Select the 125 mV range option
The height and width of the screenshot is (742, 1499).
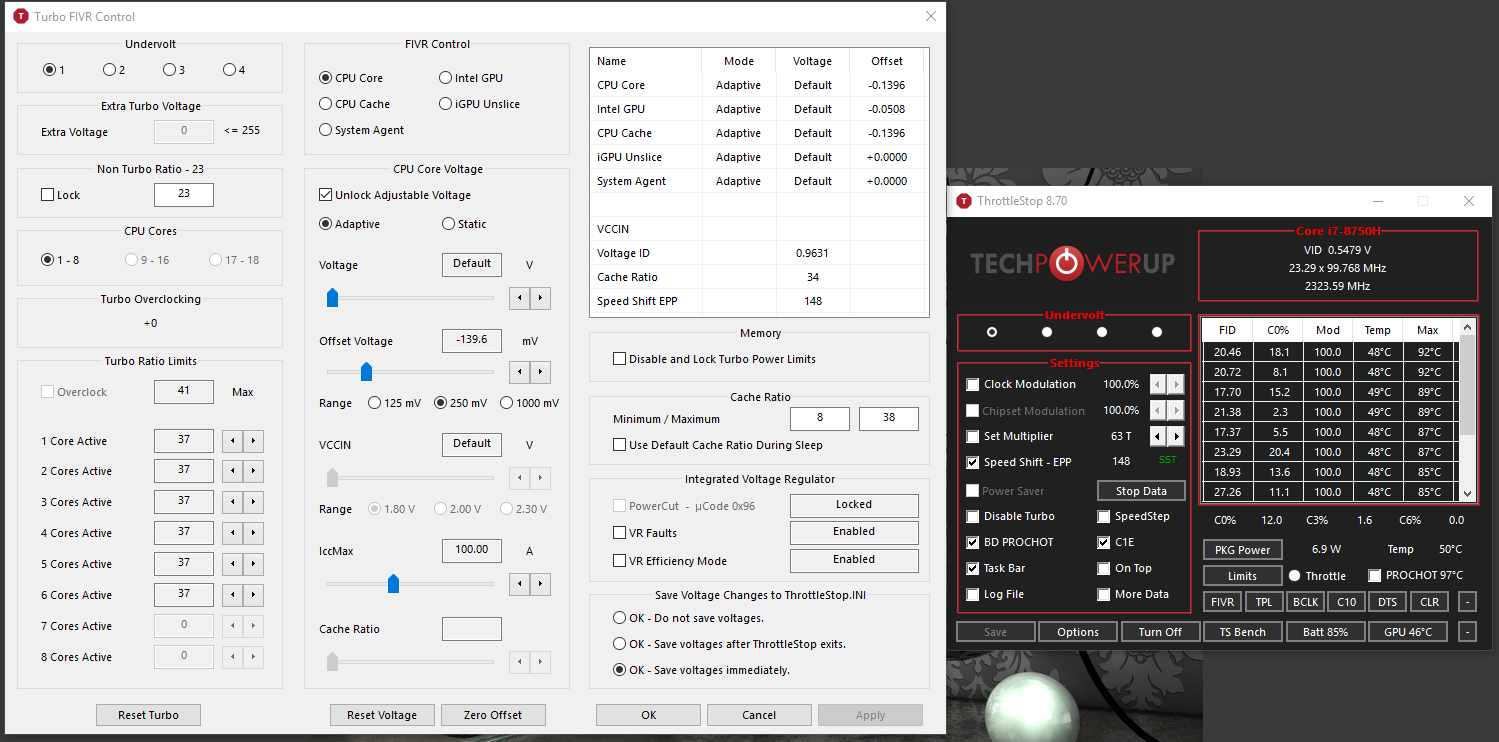(x=375, y=403)
